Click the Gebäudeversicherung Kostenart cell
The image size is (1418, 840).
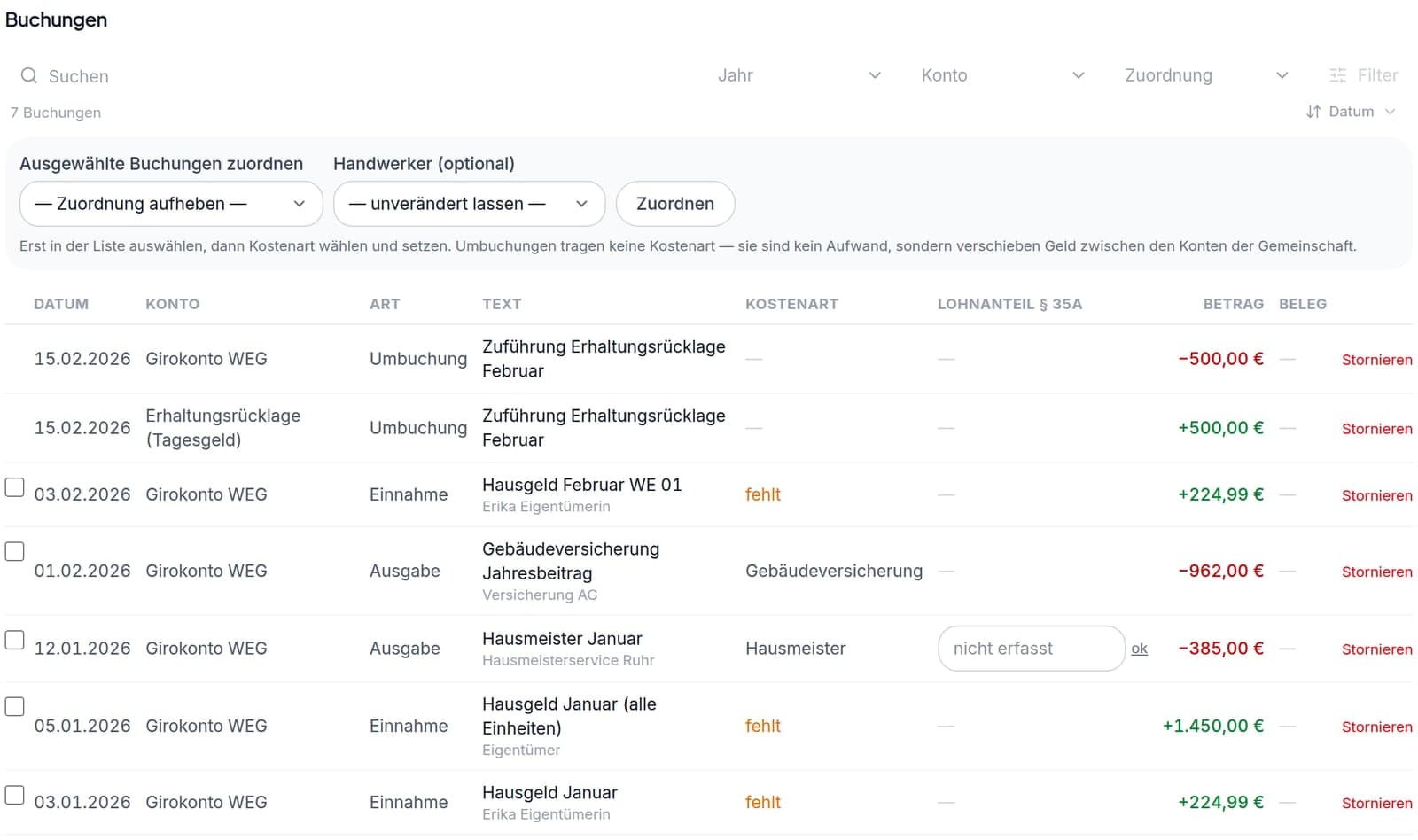(x=834, y=571)
